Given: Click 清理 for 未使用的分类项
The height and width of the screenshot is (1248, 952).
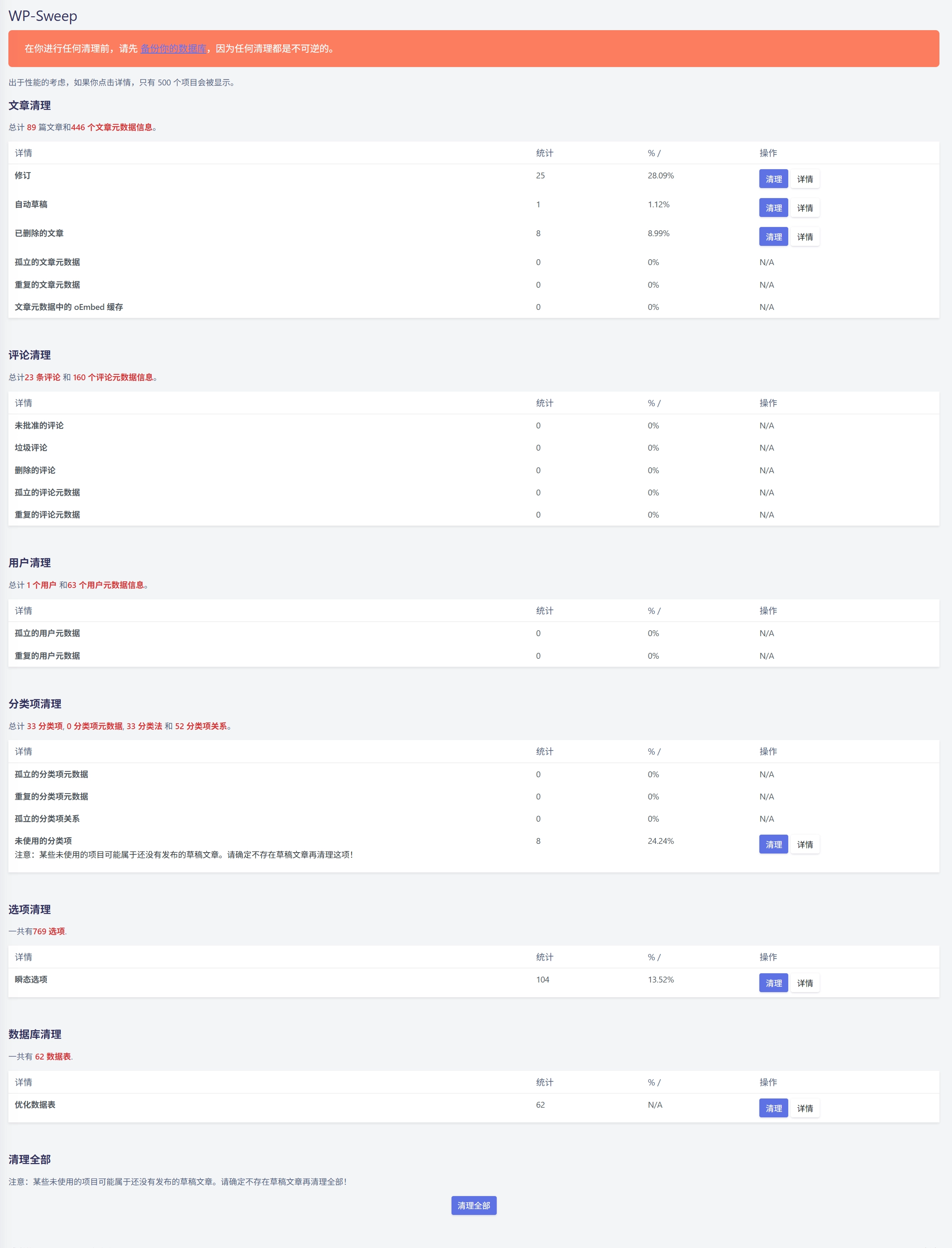Looking at the screenshot, I should point(774,844).
